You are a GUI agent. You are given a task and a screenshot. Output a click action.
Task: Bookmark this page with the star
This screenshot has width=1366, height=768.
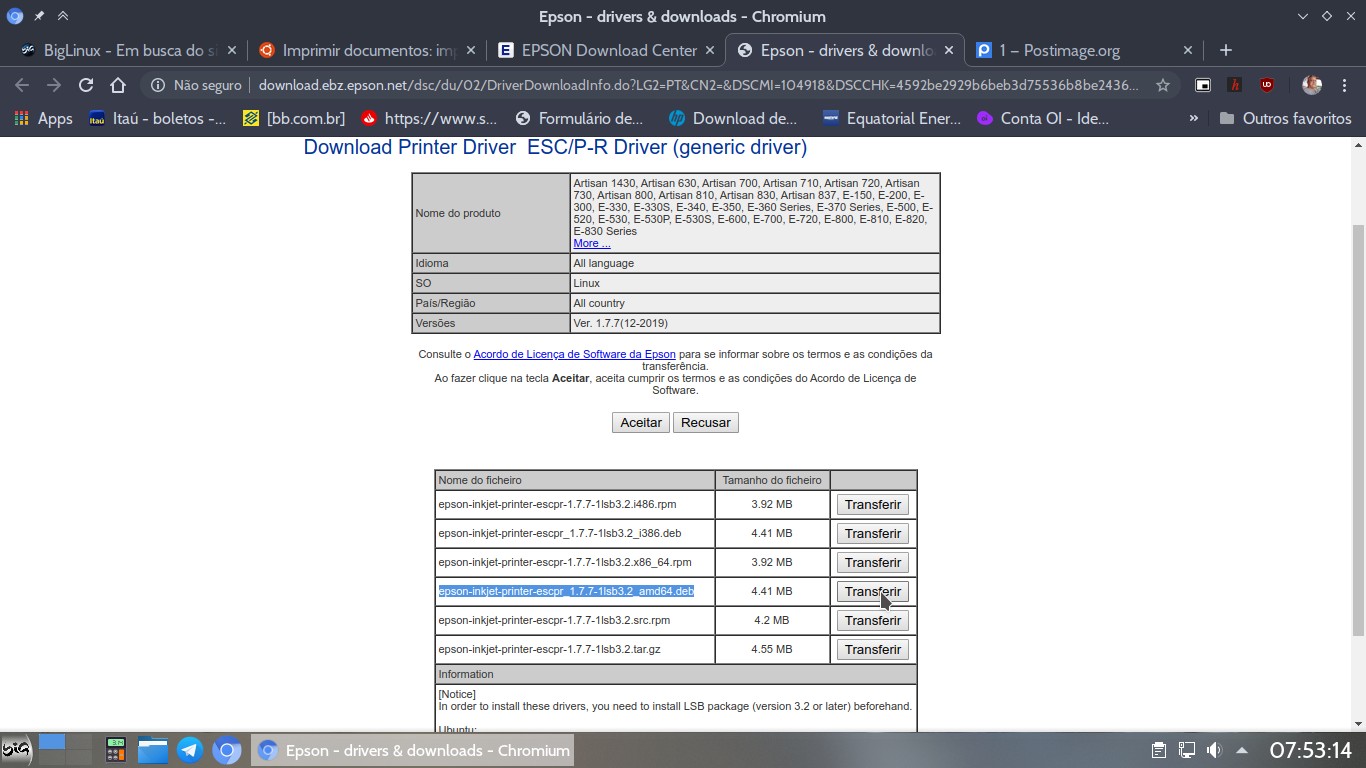pyautogui.click(x=1163, y=85)
